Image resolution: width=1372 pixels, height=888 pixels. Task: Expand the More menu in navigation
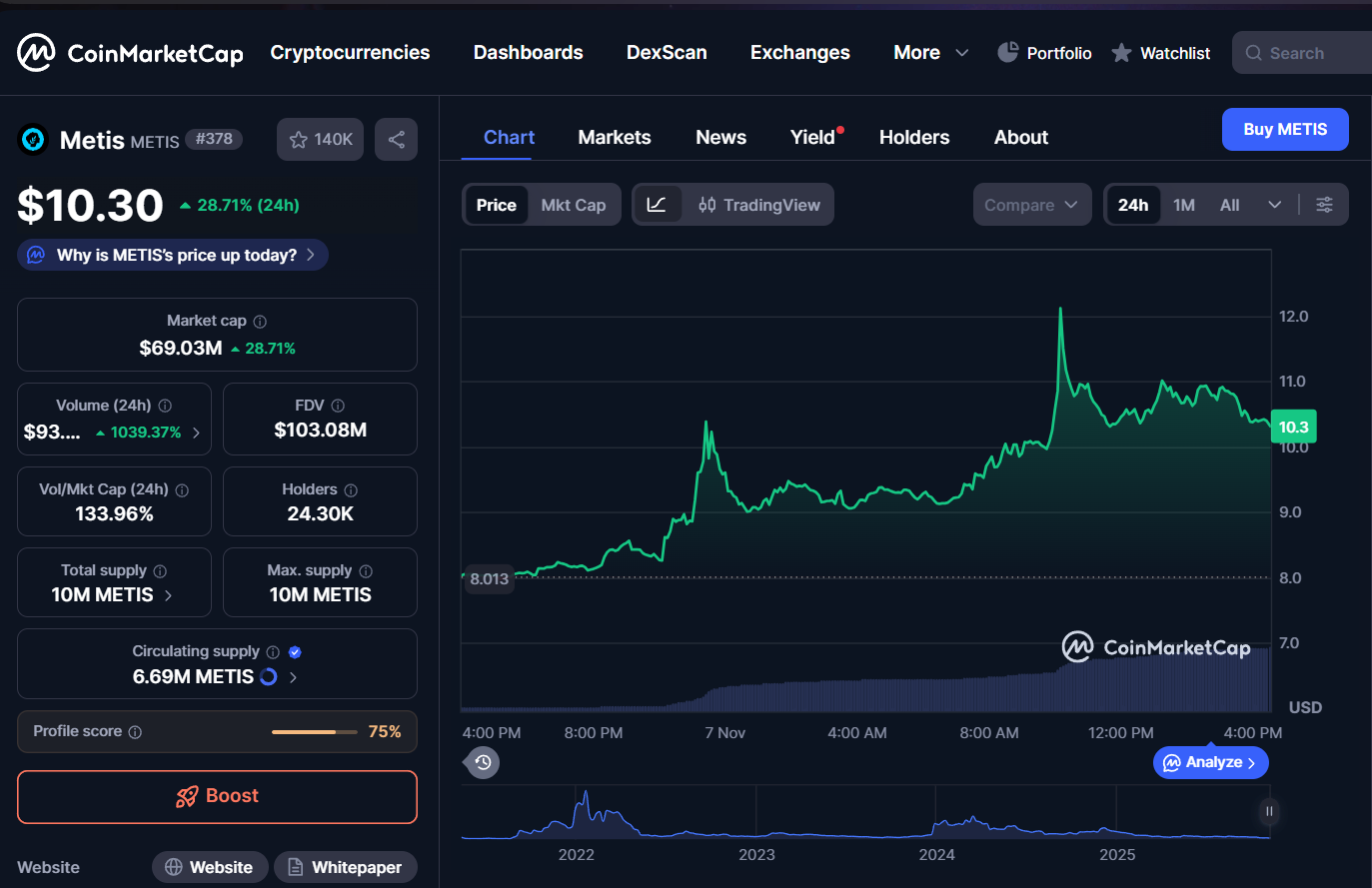(930, 53)
